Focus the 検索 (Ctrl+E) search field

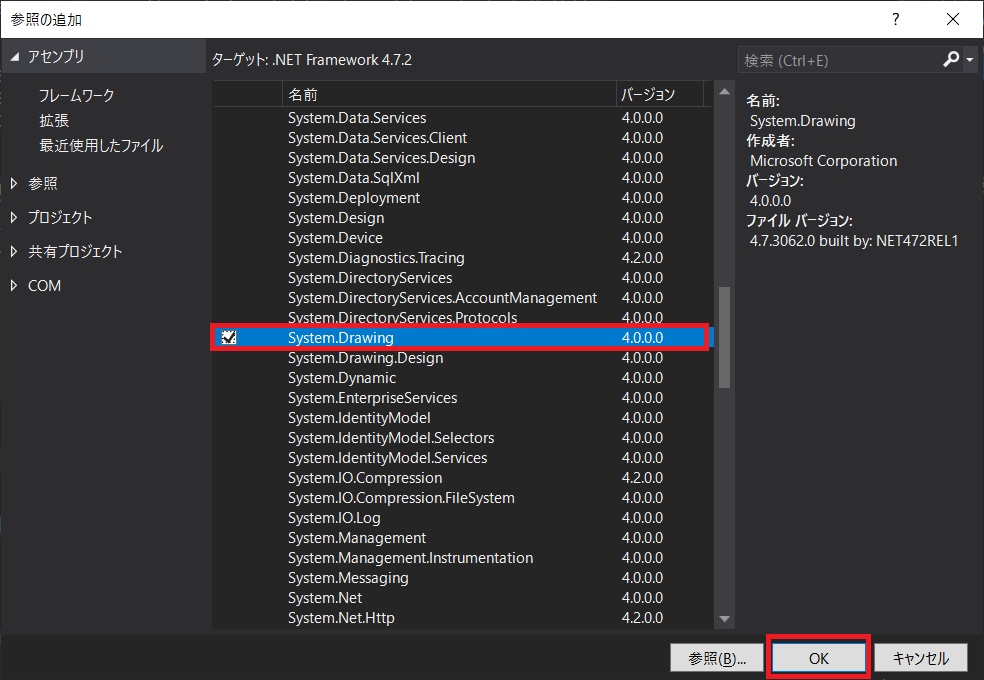840,60
